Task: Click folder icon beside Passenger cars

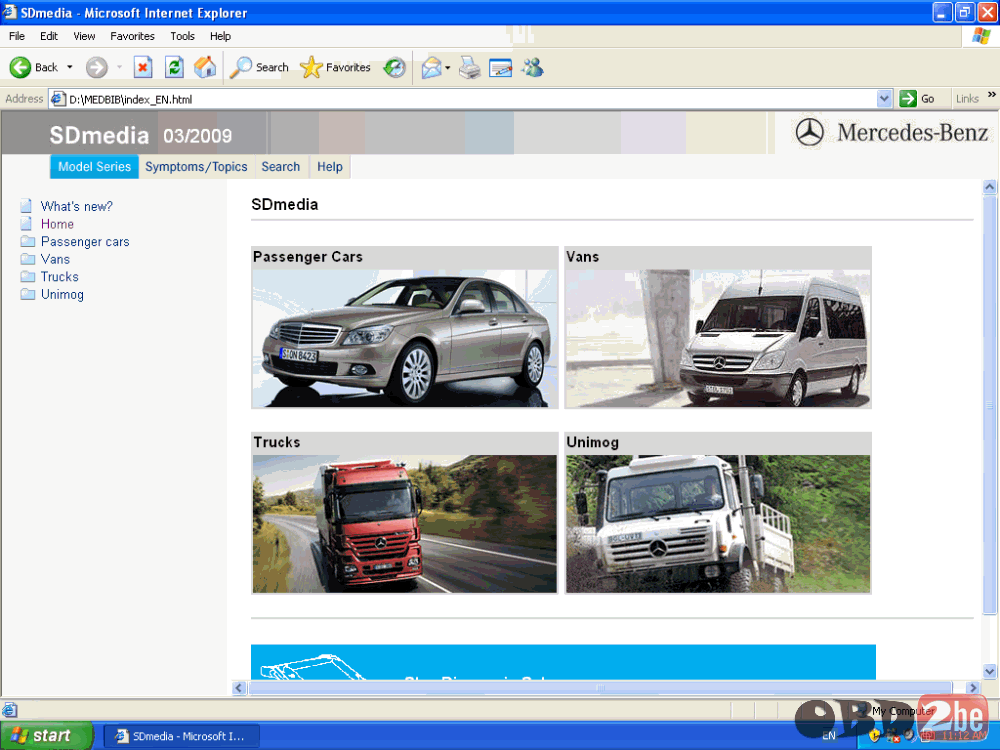Action: (27, 241)
